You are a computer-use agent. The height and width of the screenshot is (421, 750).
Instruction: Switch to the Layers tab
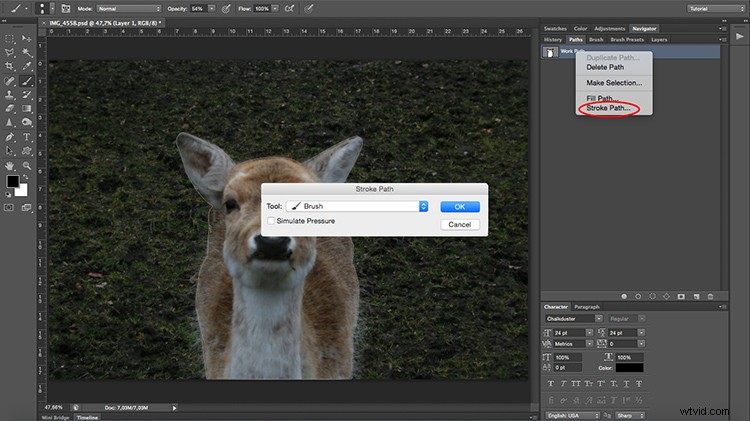pos(659,40)
